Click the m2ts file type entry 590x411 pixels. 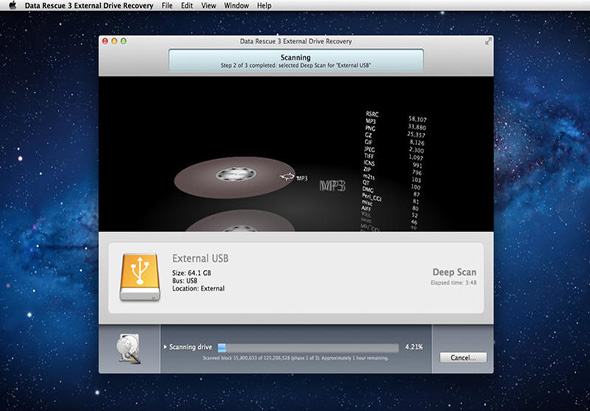[x=368, y=177]
